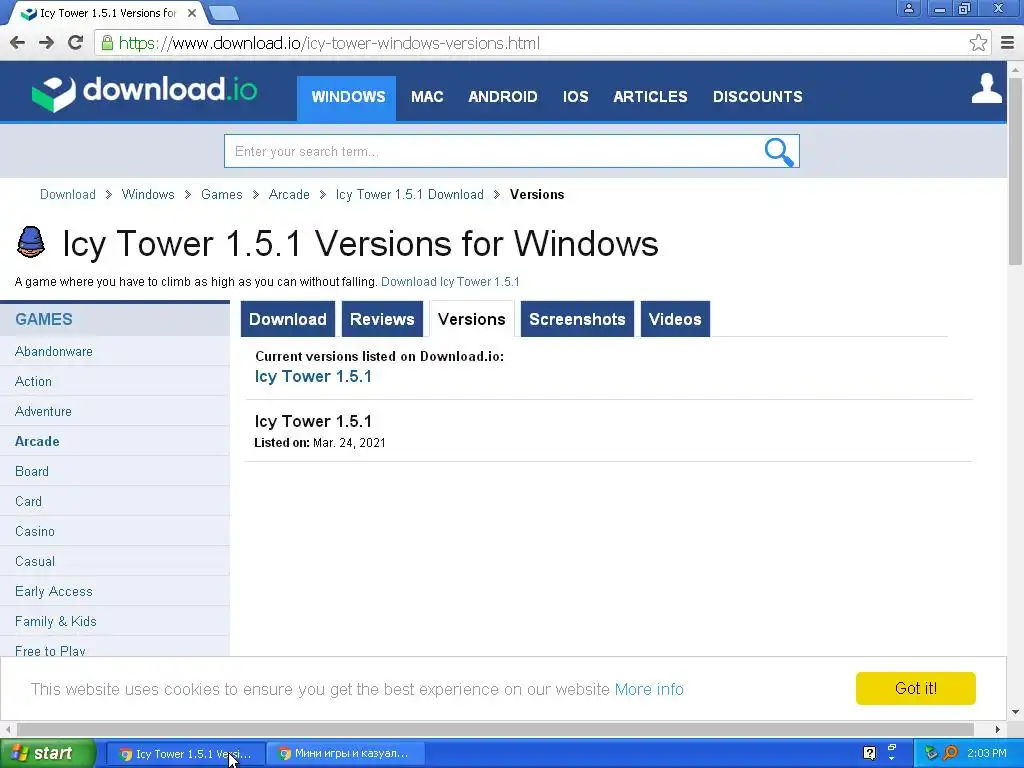Open Casual games category
The image size is (1024, 768).
tap(35, 562)
